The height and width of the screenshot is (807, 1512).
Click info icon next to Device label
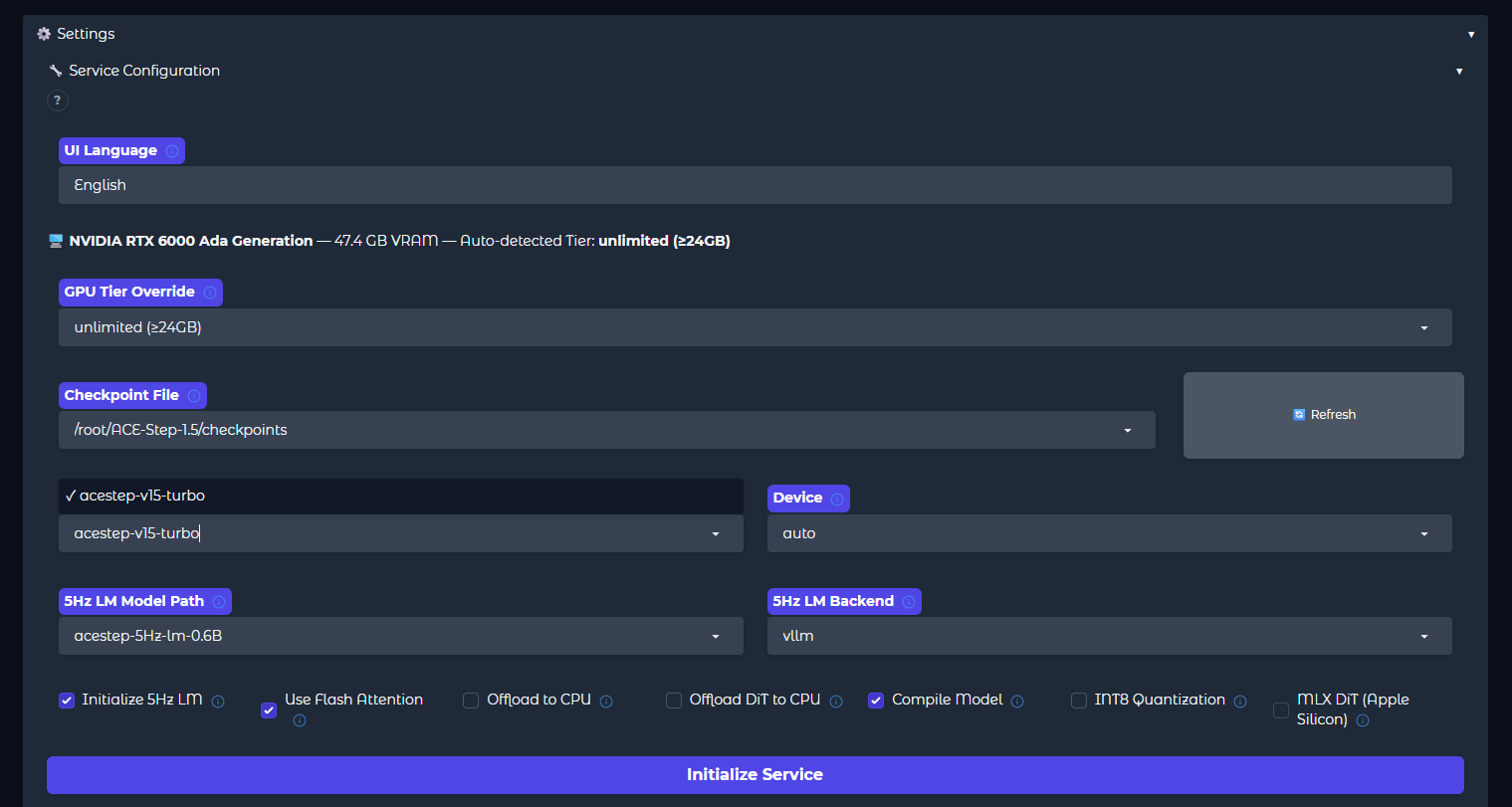tap(837, 499)
